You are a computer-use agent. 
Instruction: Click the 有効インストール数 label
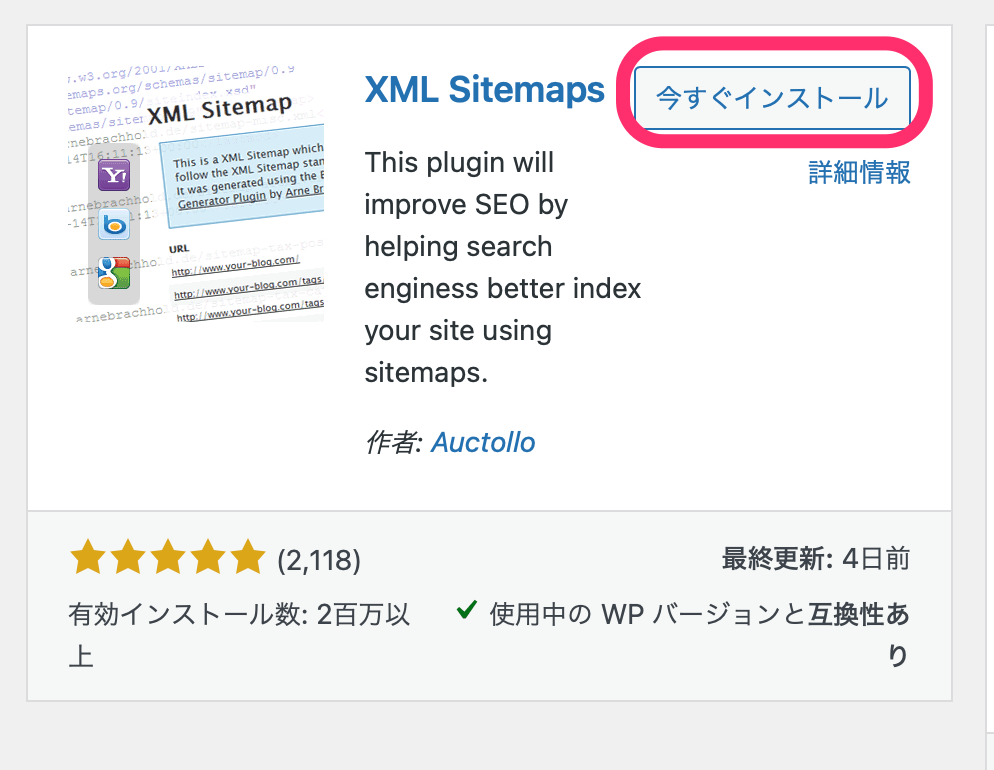tap(186, 614)
